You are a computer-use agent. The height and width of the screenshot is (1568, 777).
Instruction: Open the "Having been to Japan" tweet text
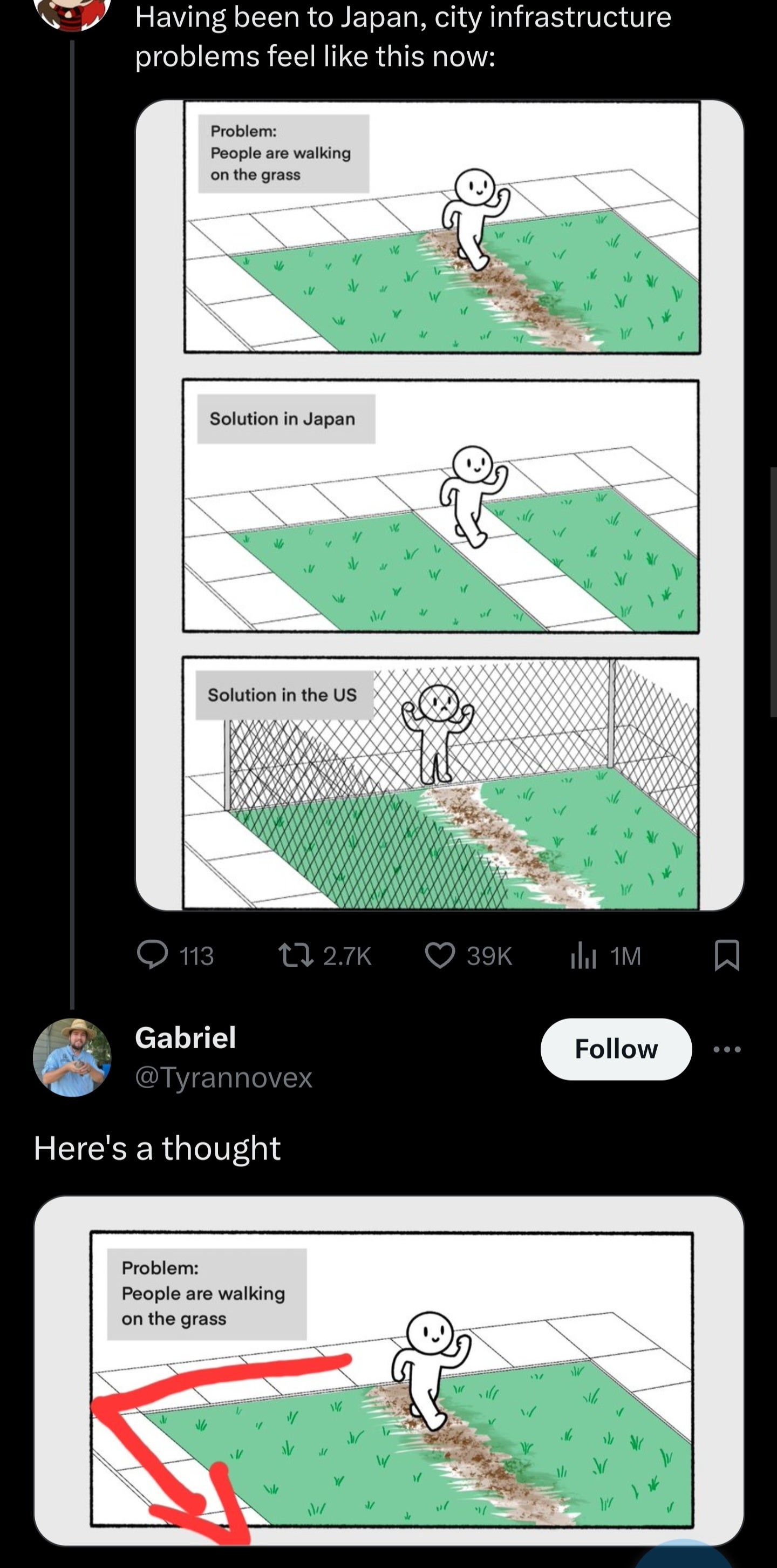[403, 37]
